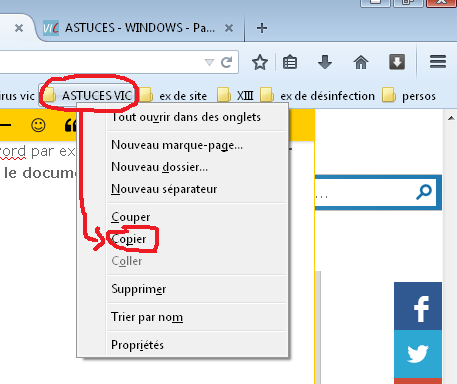The width and height of the screenshot is (457, 384).
Task: Open a new tab with plus button
Action: [x=262, y=28]
